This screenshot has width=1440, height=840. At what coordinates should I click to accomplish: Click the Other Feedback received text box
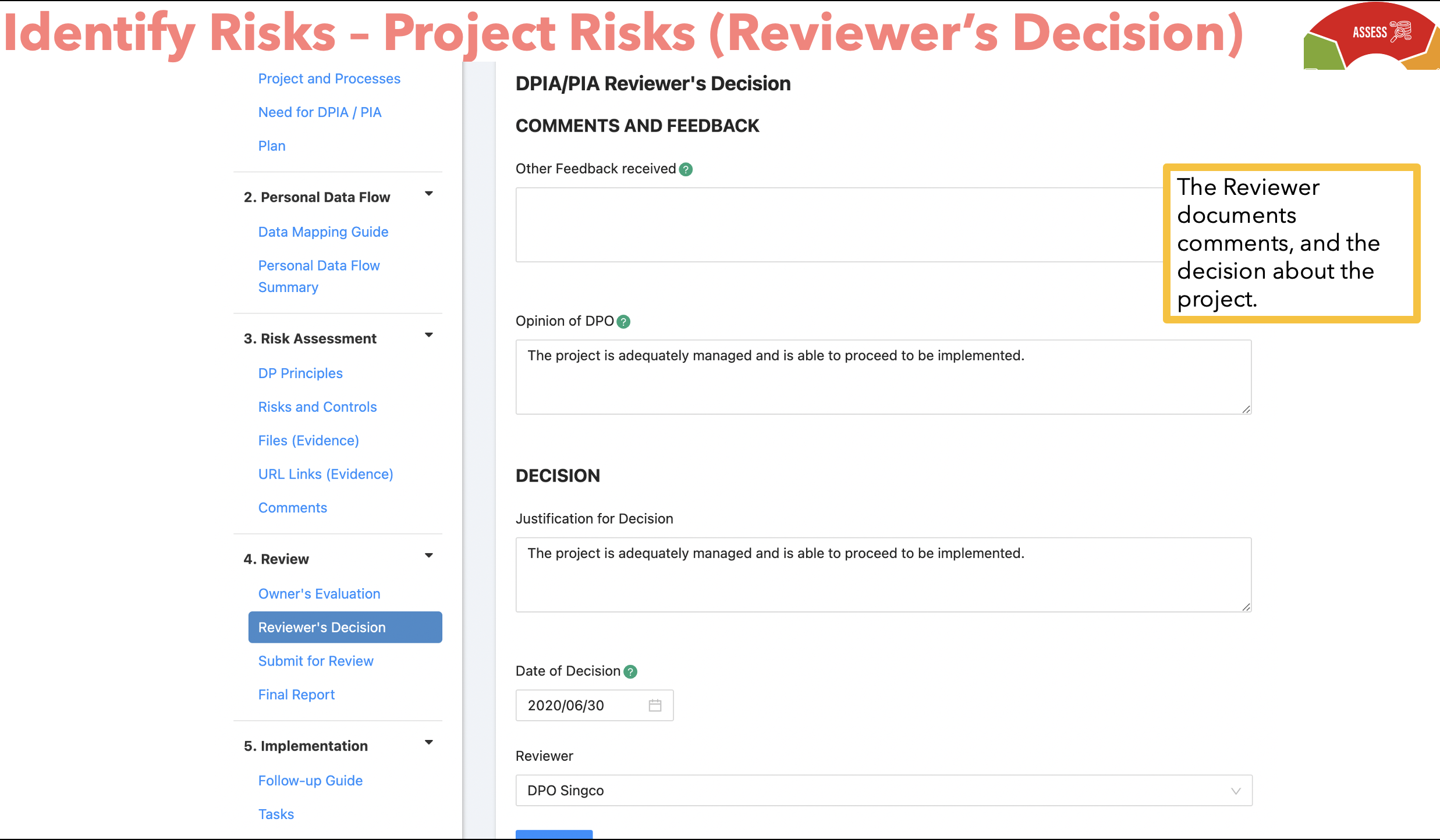click(838, 225)
